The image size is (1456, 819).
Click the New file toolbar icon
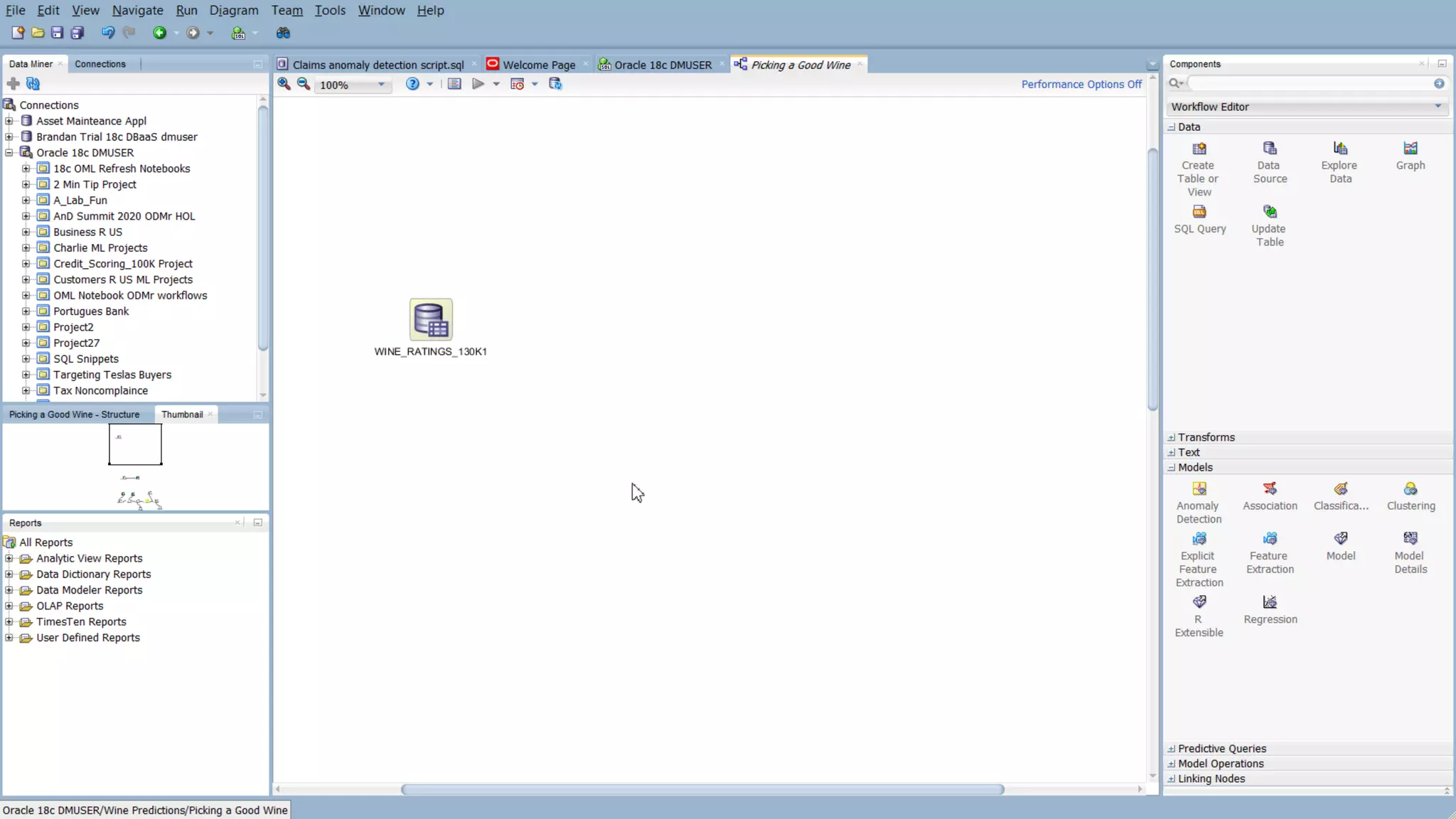click(18, 33)
